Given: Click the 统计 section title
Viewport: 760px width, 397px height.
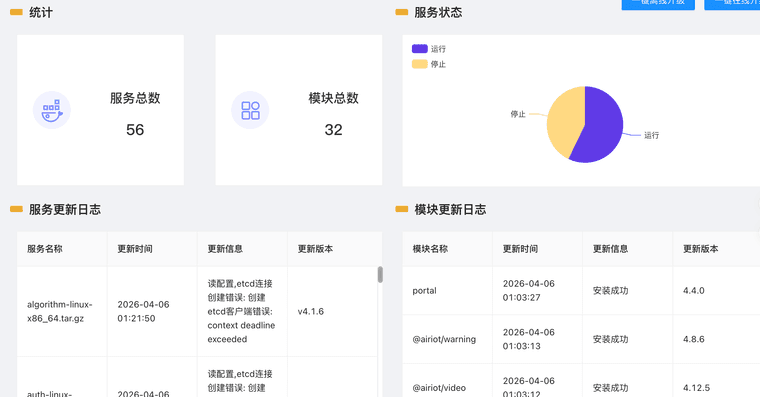Looking at the screenshot, I should [41, 12].
